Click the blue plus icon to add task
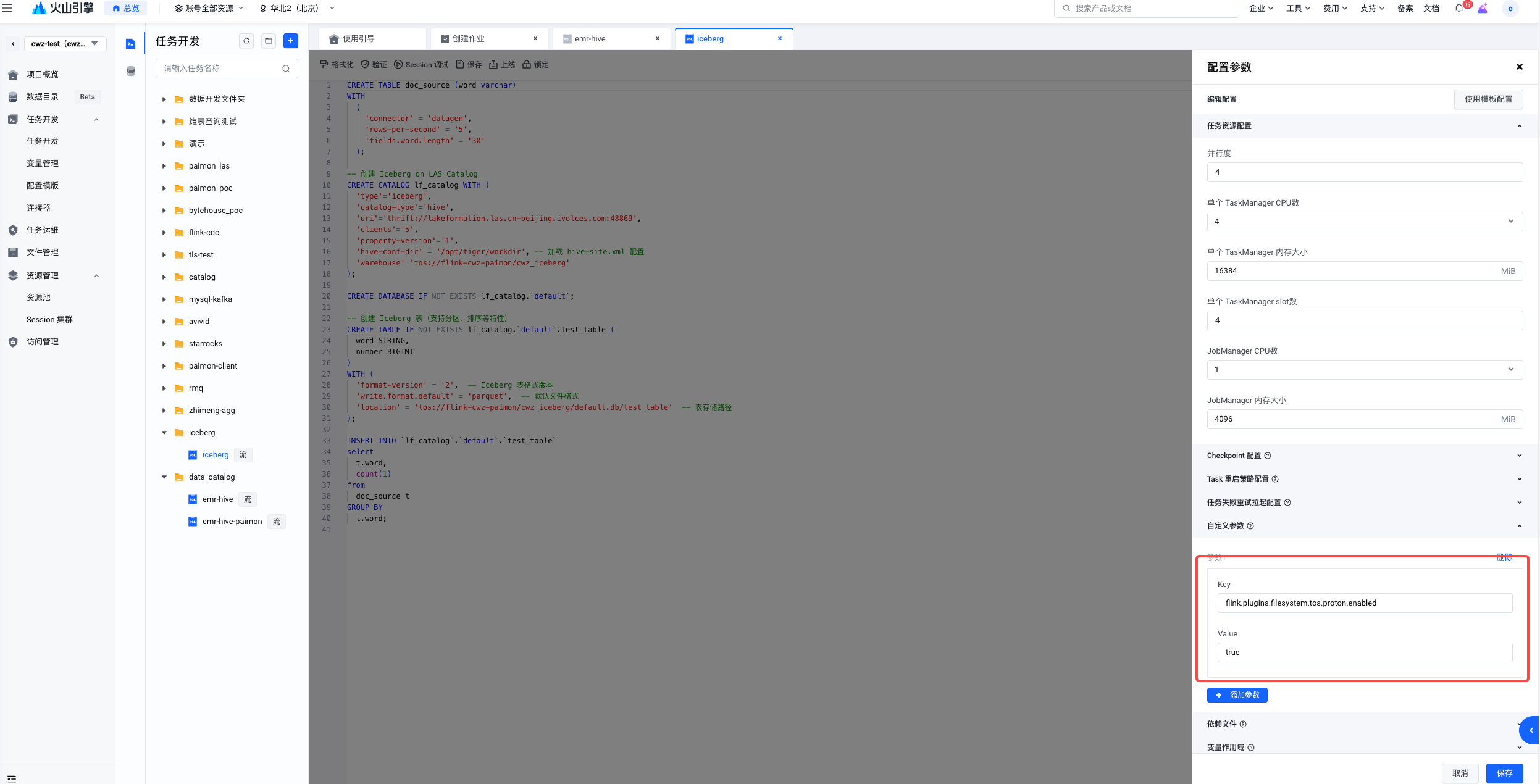The height and width of the screenshot is (784, 1540). coord(290,41)
